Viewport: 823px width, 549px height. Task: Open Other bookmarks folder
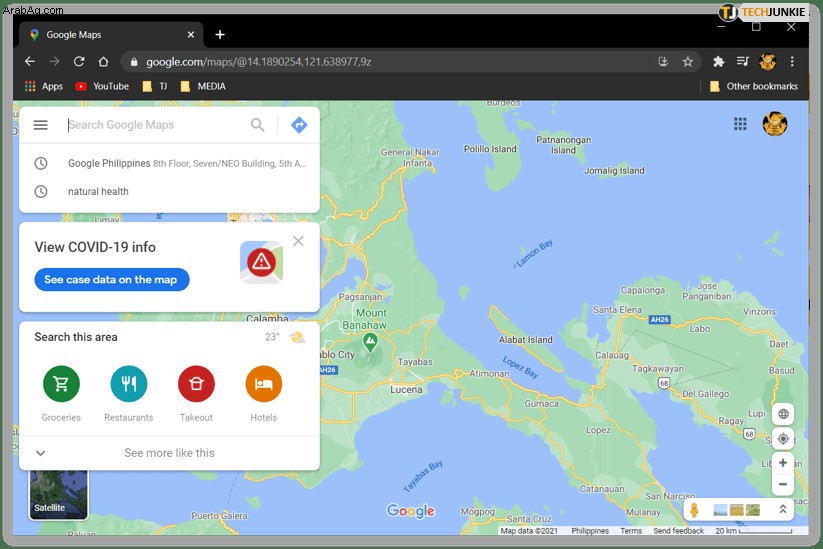coord(754,86)
